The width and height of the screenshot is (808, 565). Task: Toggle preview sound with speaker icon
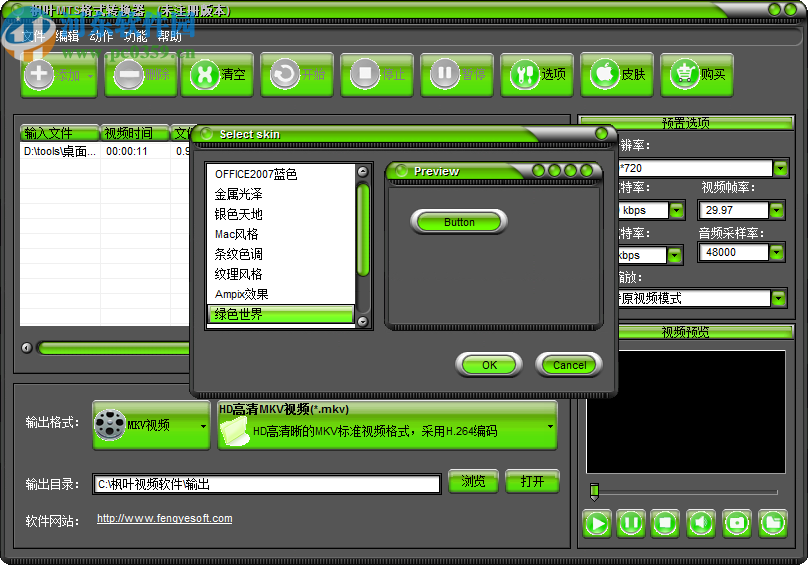(701, 524)
